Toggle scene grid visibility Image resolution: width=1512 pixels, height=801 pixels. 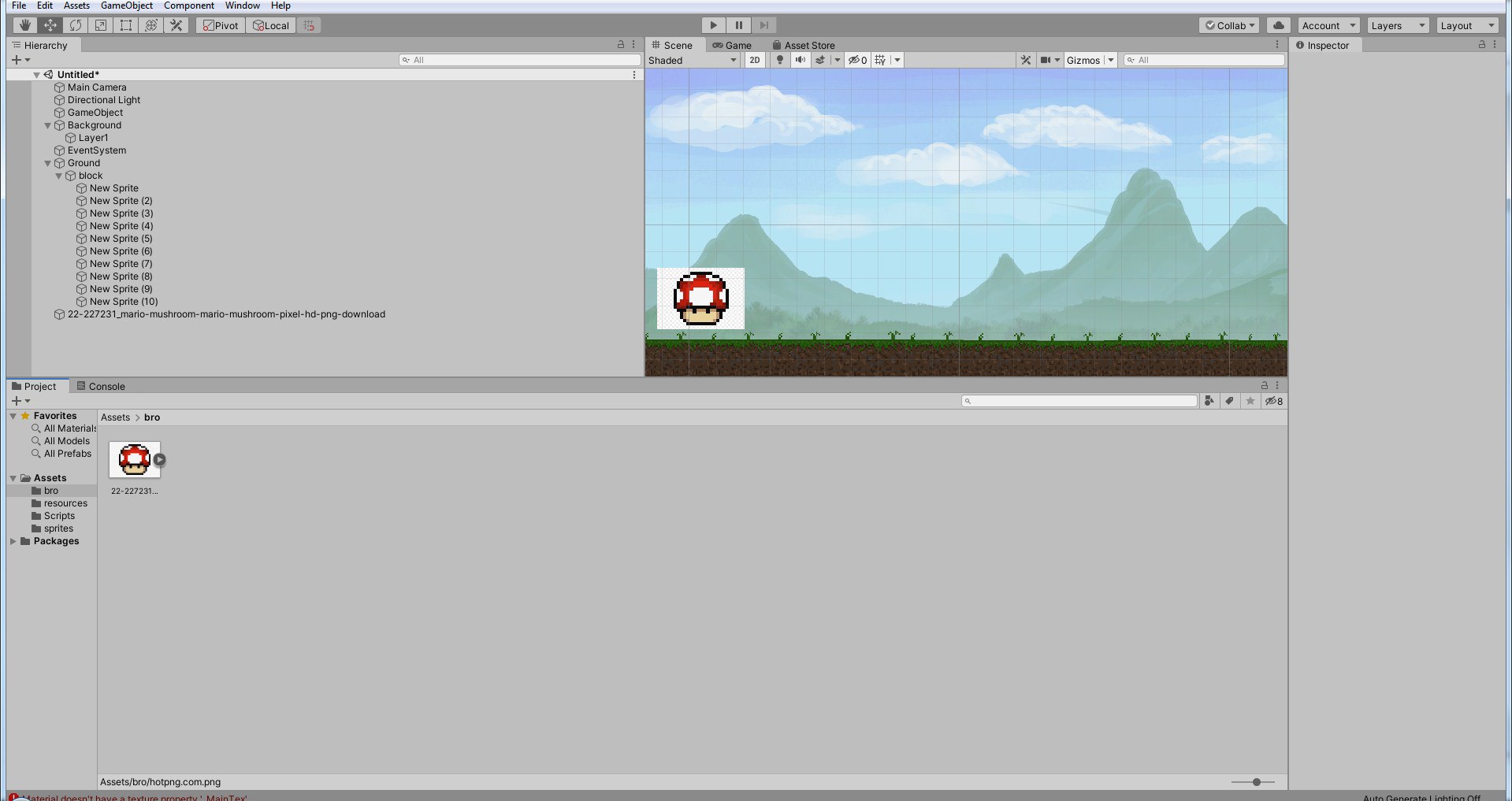pos(880,60)
